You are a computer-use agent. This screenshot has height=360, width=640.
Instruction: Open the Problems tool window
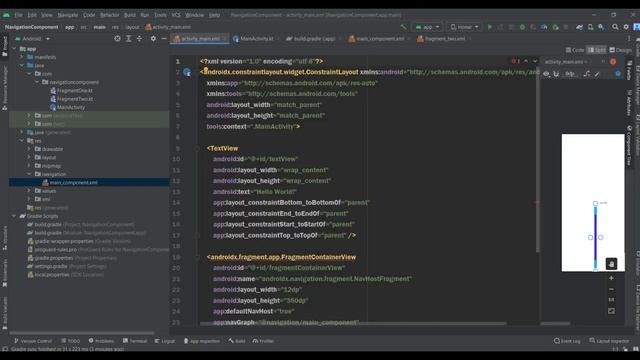(x=101, y=341)
